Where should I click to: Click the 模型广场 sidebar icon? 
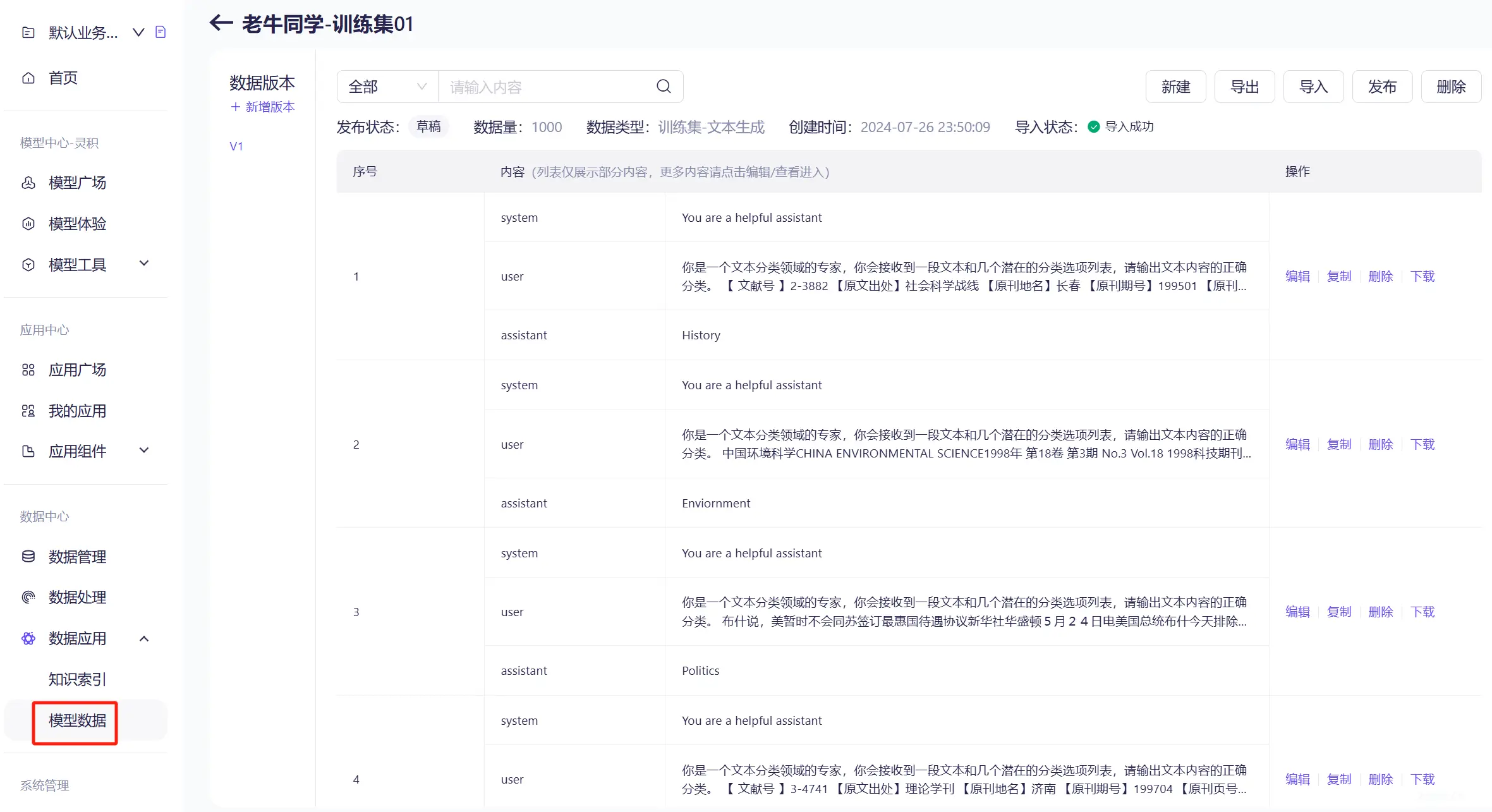click(28, 183)
